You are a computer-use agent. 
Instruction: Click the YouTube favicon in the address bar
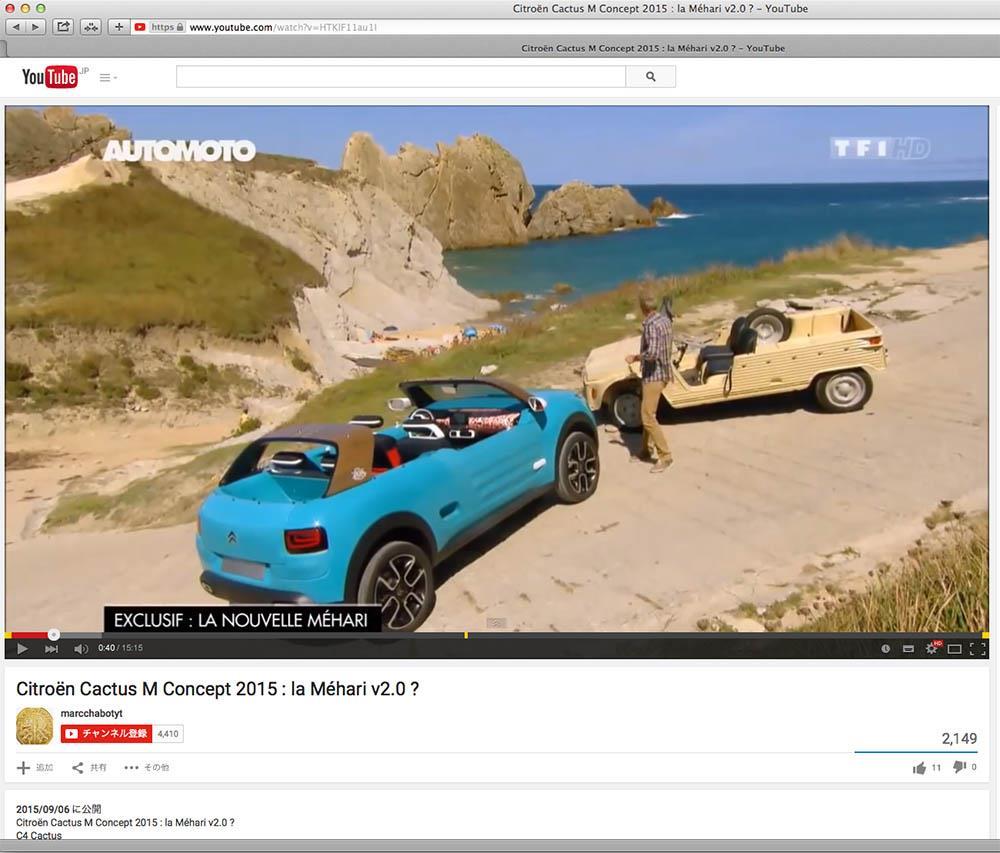140,27
